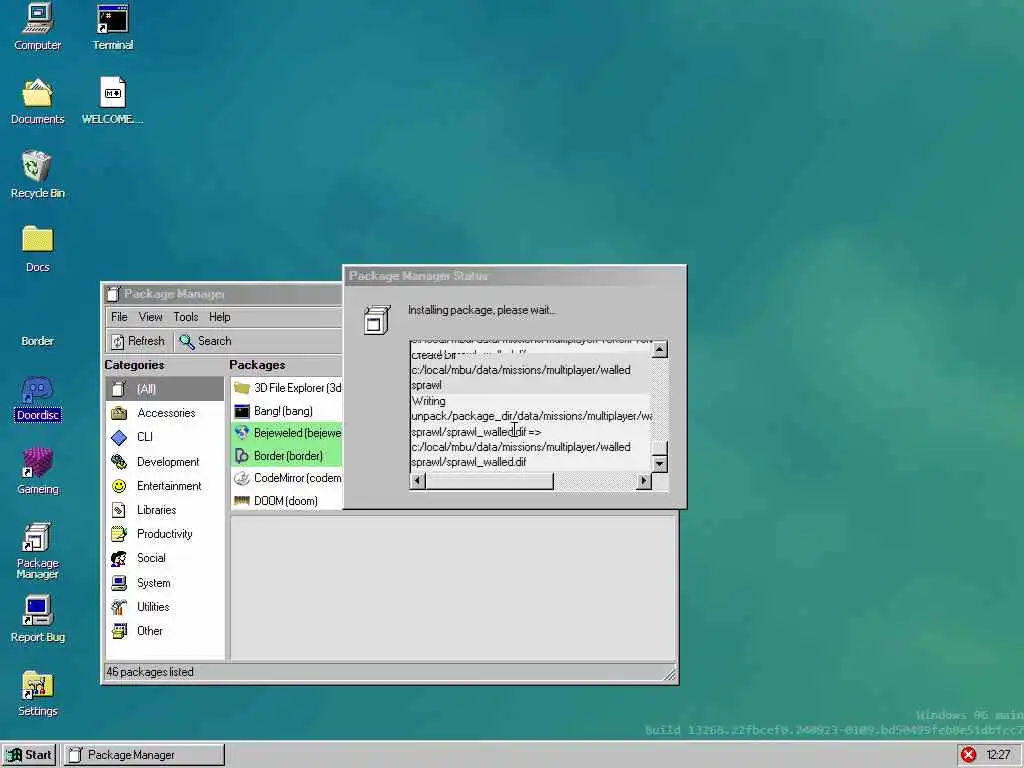
Task: Select the Border (border) package
Action: pyautogui.click(x=287, y=456)
